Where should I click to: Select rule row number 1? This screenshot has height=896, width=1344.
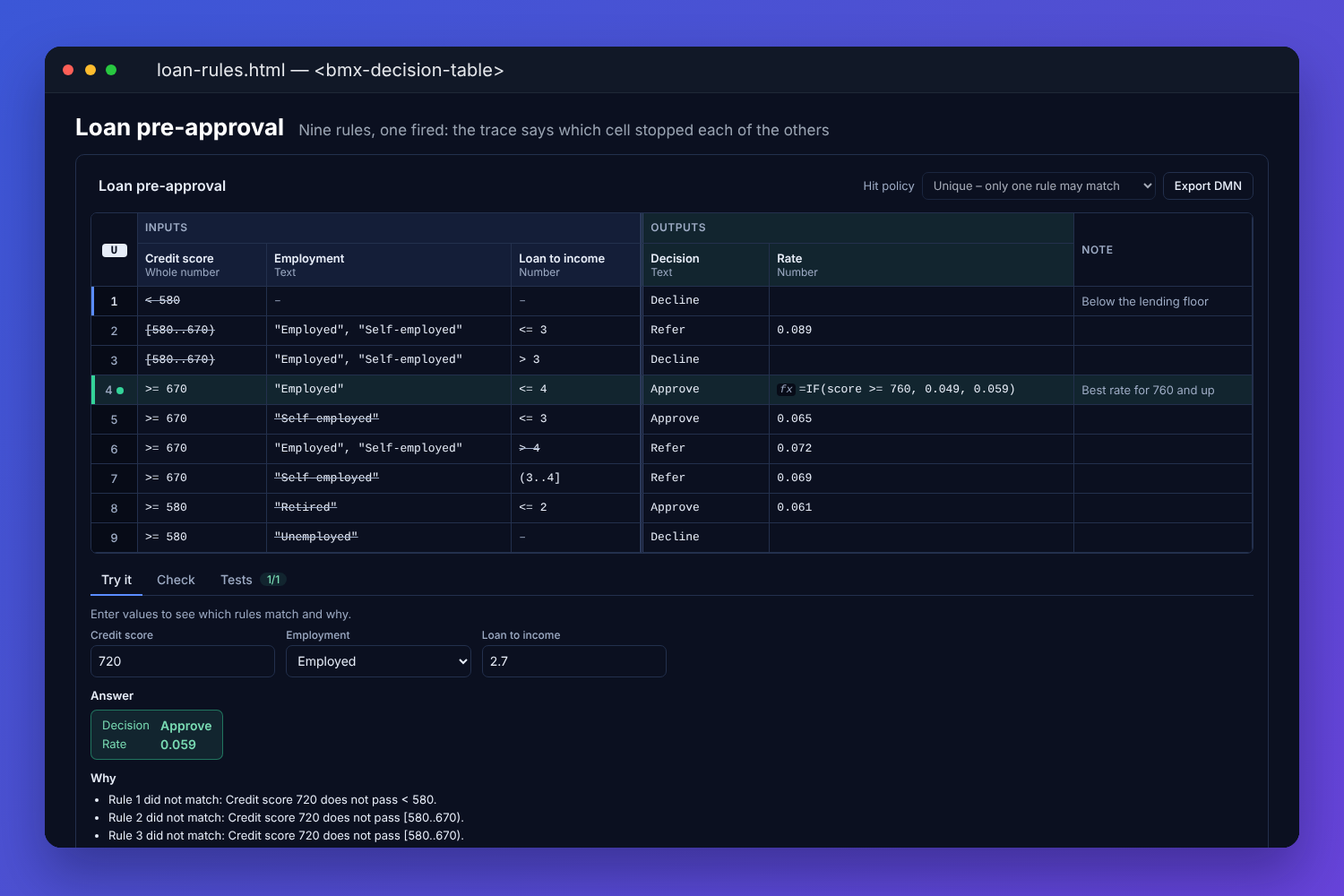coord(114,301)
